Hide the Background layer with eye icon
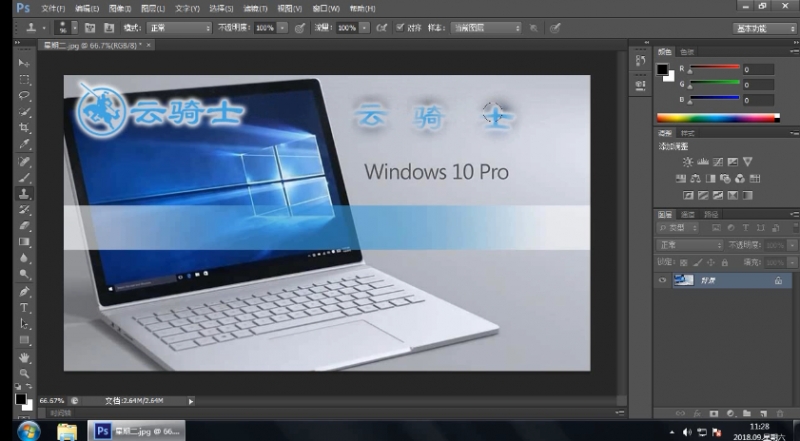 tap(662, 280)
